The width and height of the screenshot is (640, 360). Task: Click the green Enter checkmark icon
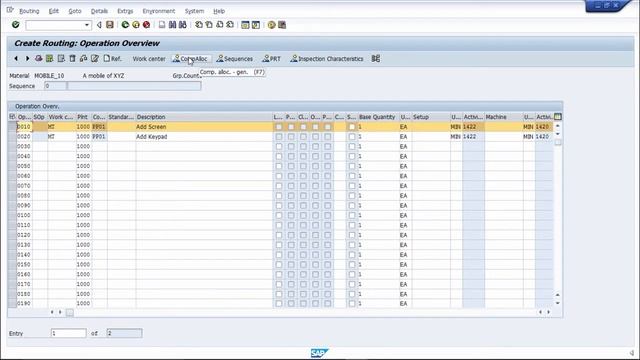coord(16,25)
